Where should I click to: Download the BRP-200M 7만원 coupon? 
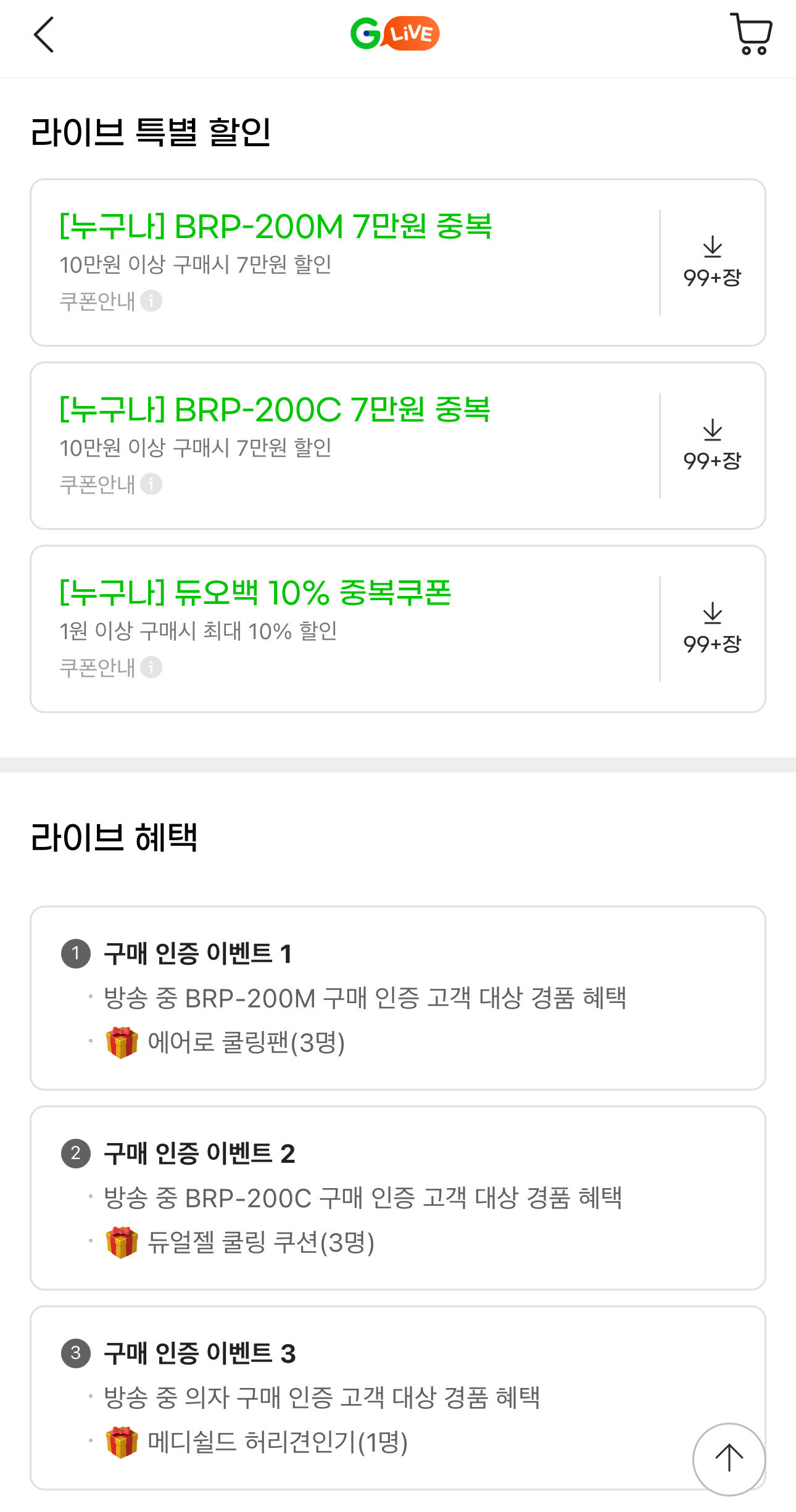pos(712,262)
